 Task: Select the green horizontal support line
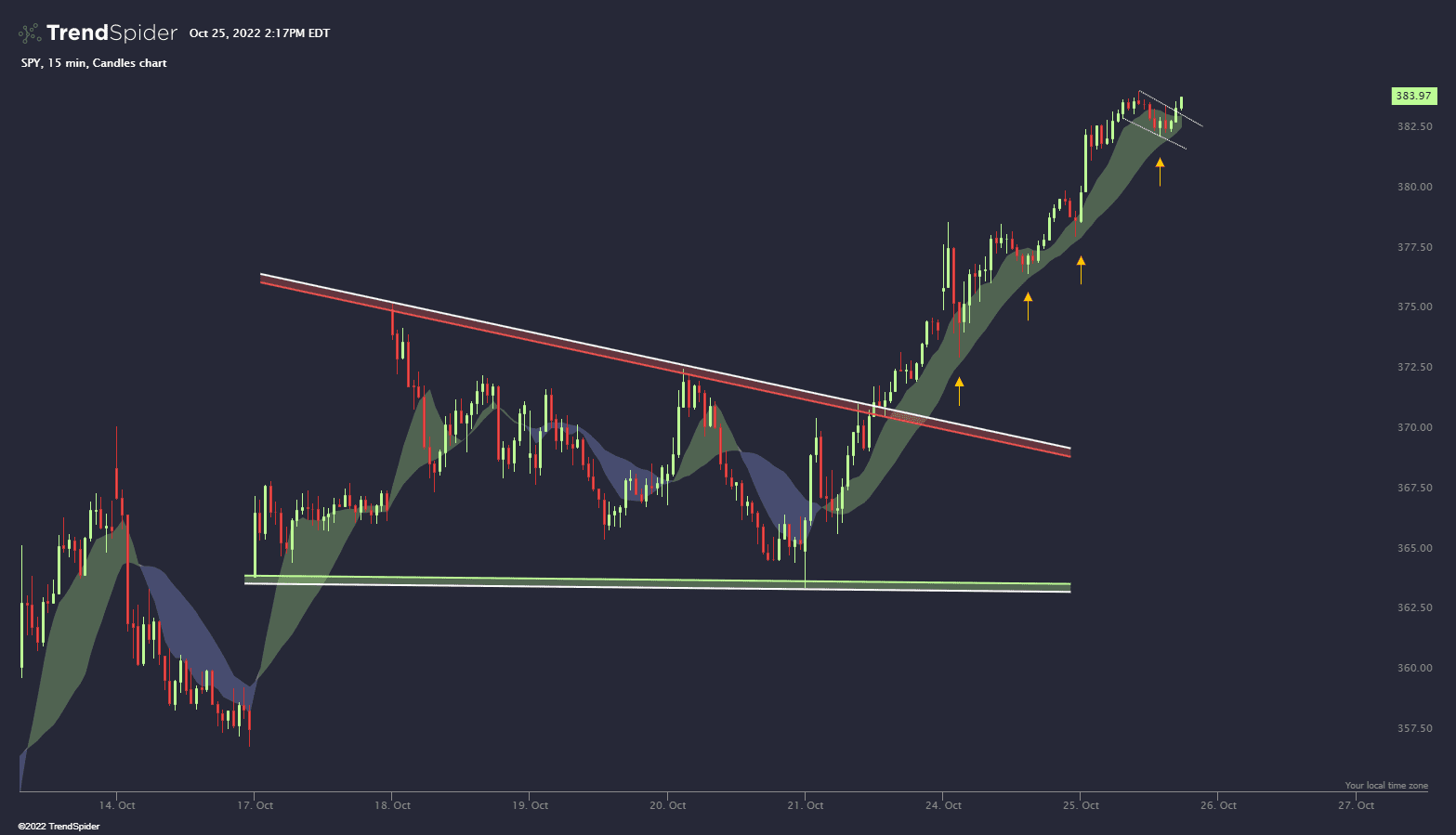tap(650, 581)
